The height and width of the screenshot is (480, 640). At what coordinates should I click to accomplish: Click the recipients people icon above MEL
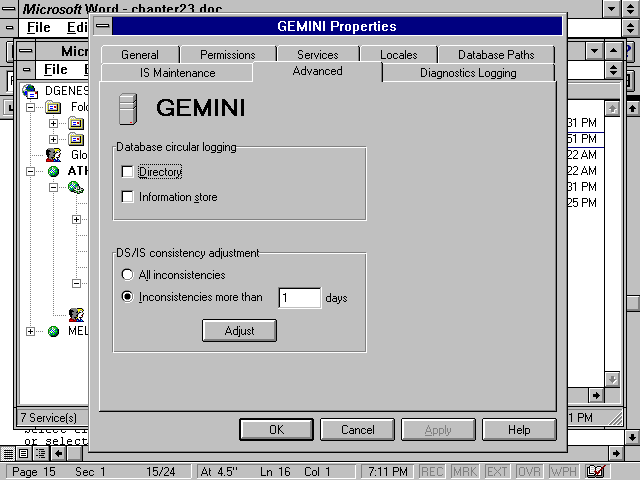76,315
